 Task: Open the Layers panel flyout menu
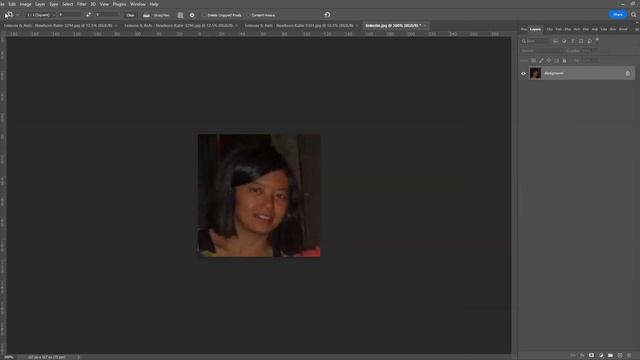click(637, 29)
